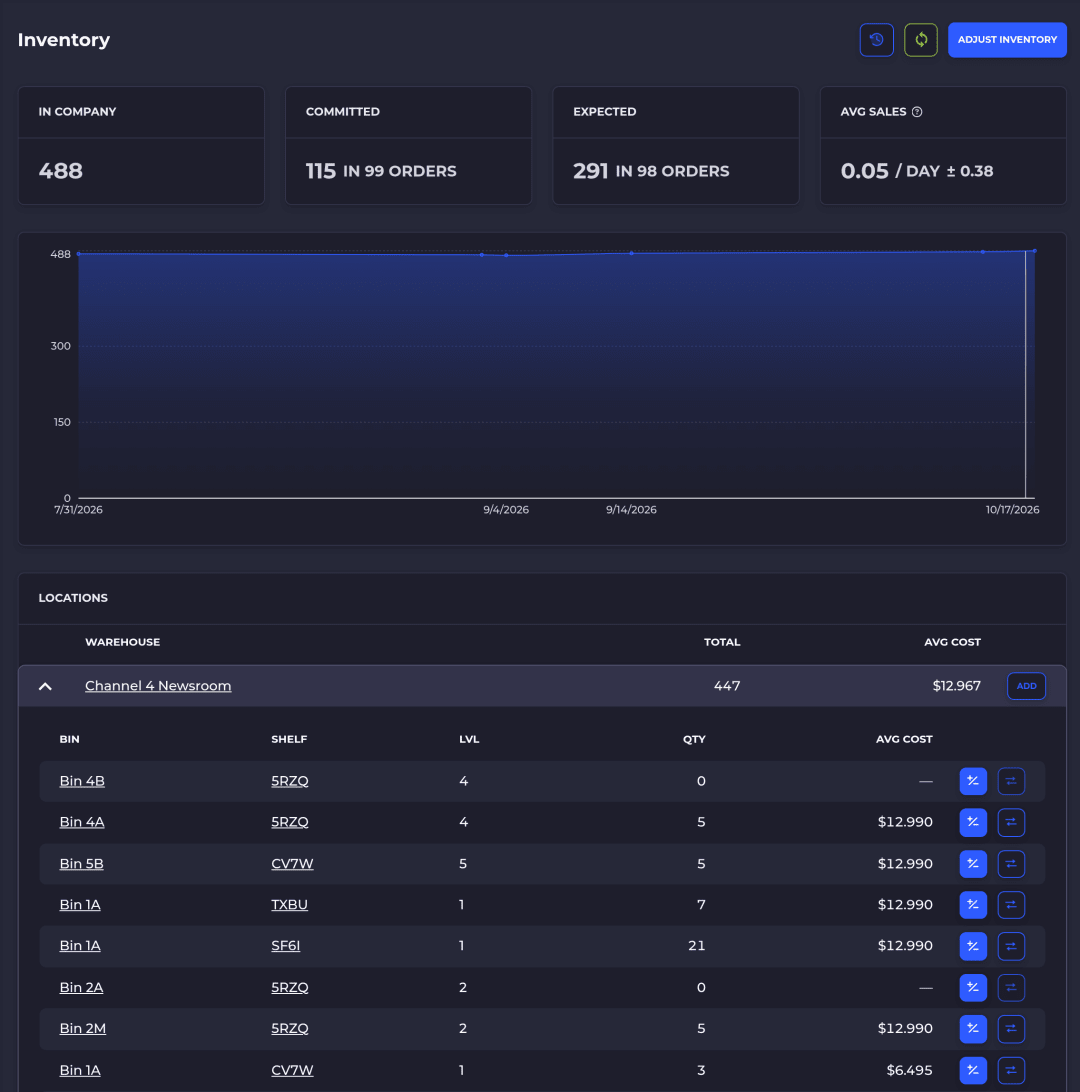Adjust quantity icon in Bin 4B row

(x=973, y=781)
